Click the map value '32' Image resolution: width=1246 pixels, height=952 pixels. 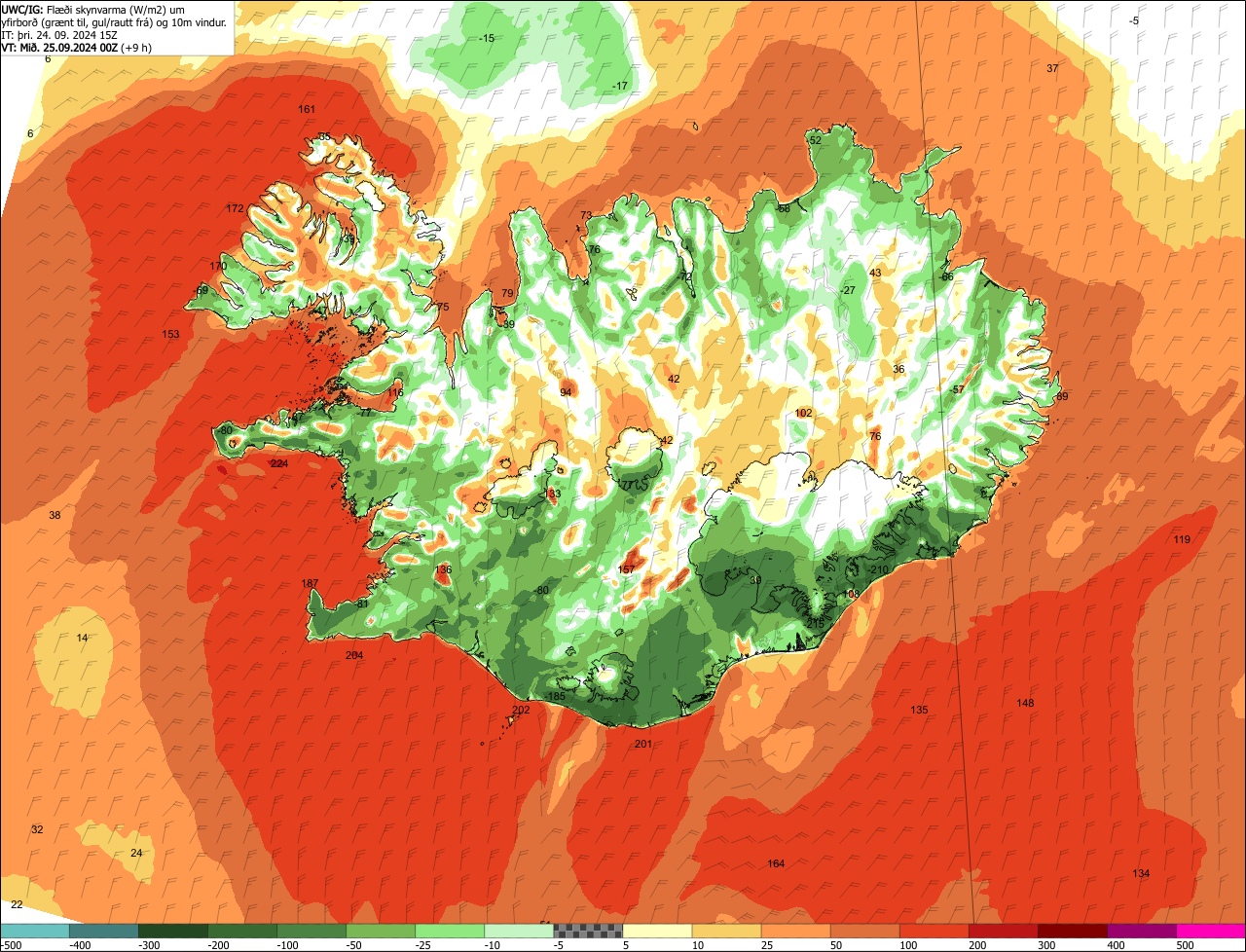[x=37, y=829]
